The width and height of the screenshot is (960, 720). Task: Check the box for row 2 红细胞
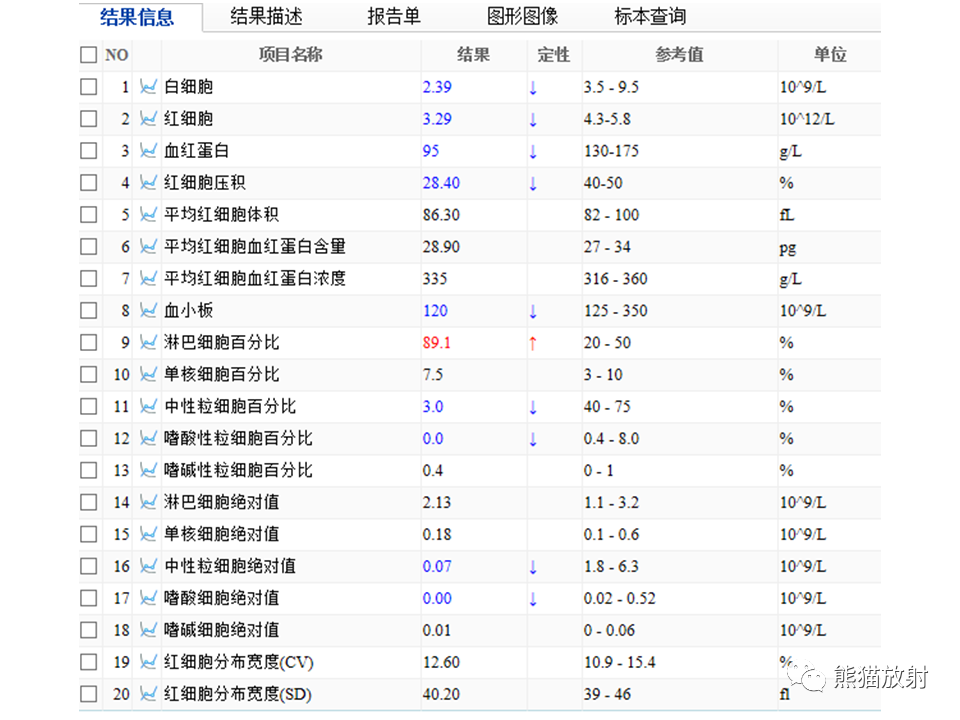coord(89,118)
